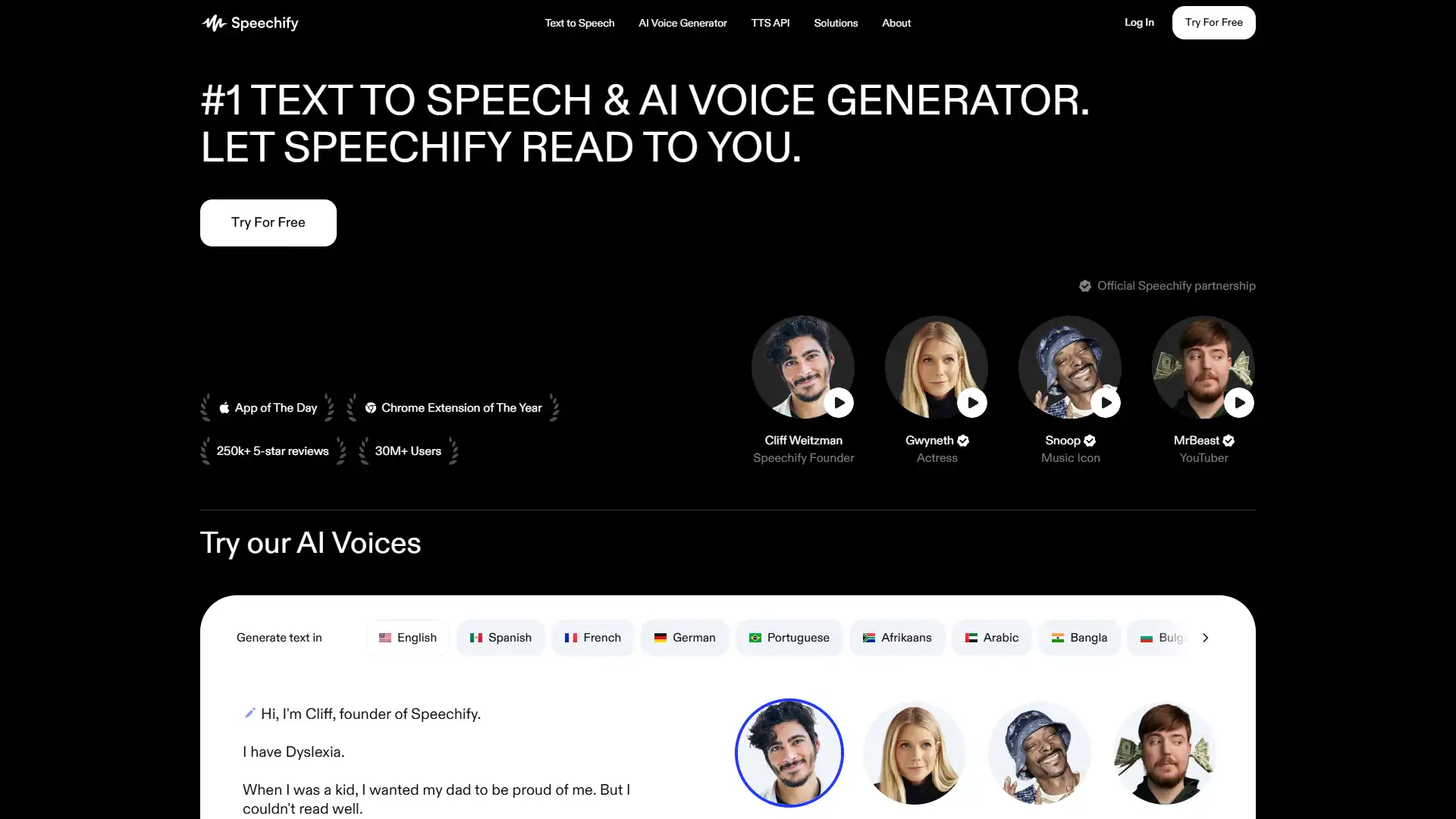Click the text input pencil edit icon
This screenshot has height=819, width=1456.
pyautogui.click(x=249, y=713)
